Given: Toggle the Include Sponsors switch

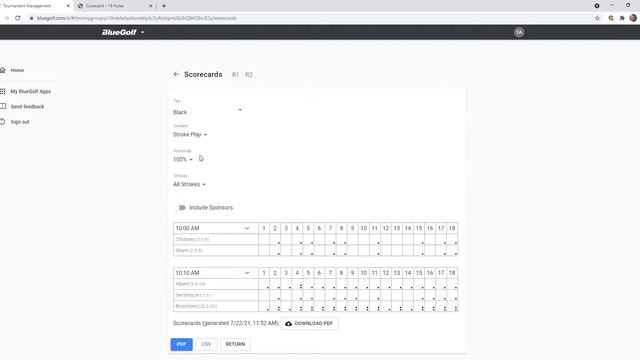Looking at the screenshot, I should click(181, 207).
